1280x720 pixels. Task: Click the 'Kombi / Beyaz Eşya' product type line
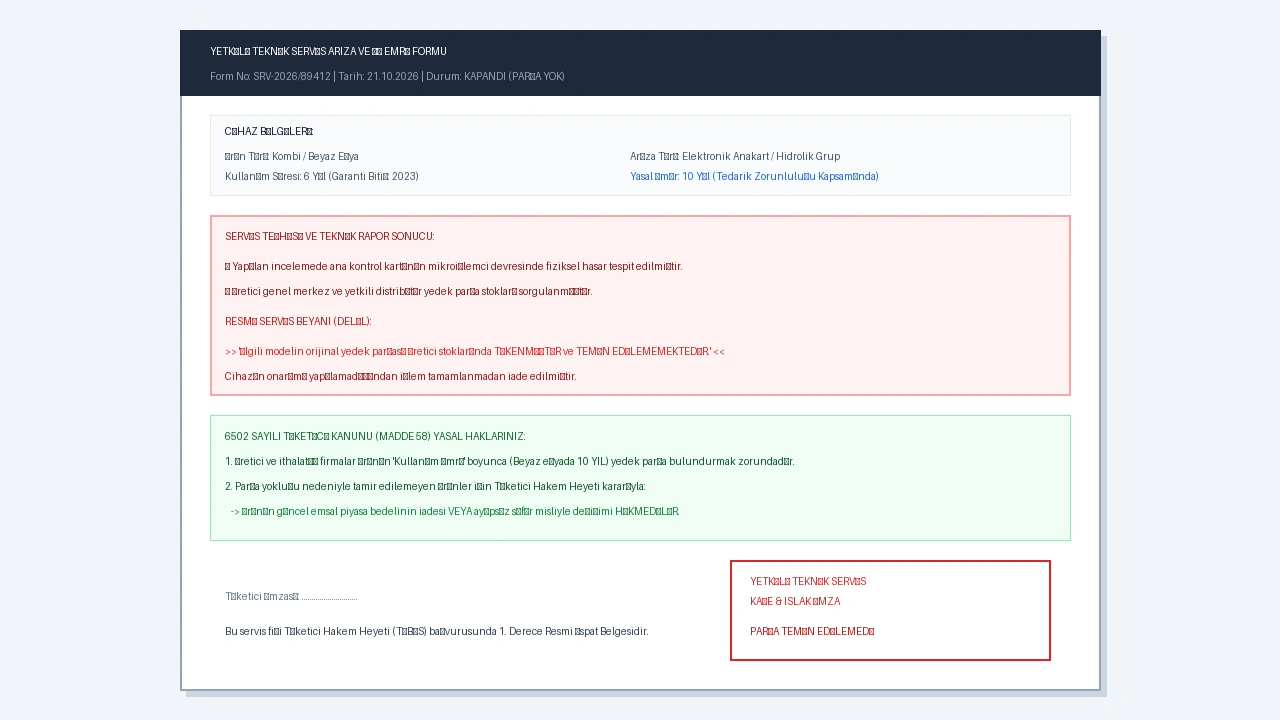292,156
